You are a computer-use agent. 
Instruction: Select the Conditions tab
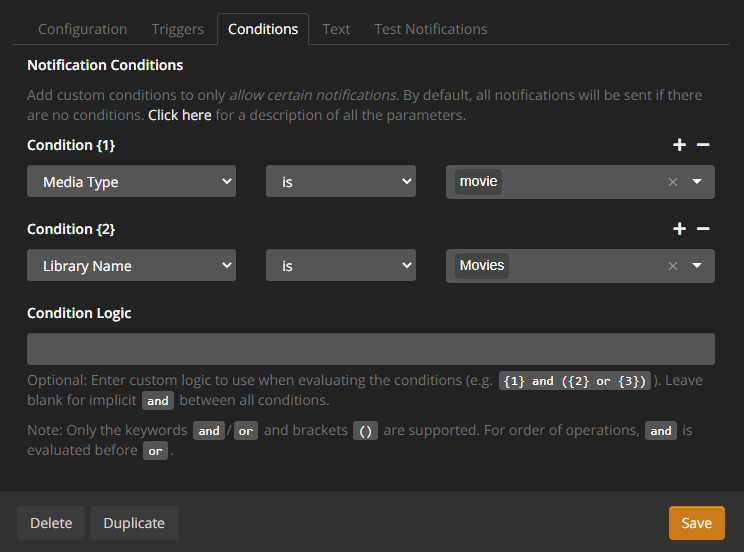coord(263,29)
